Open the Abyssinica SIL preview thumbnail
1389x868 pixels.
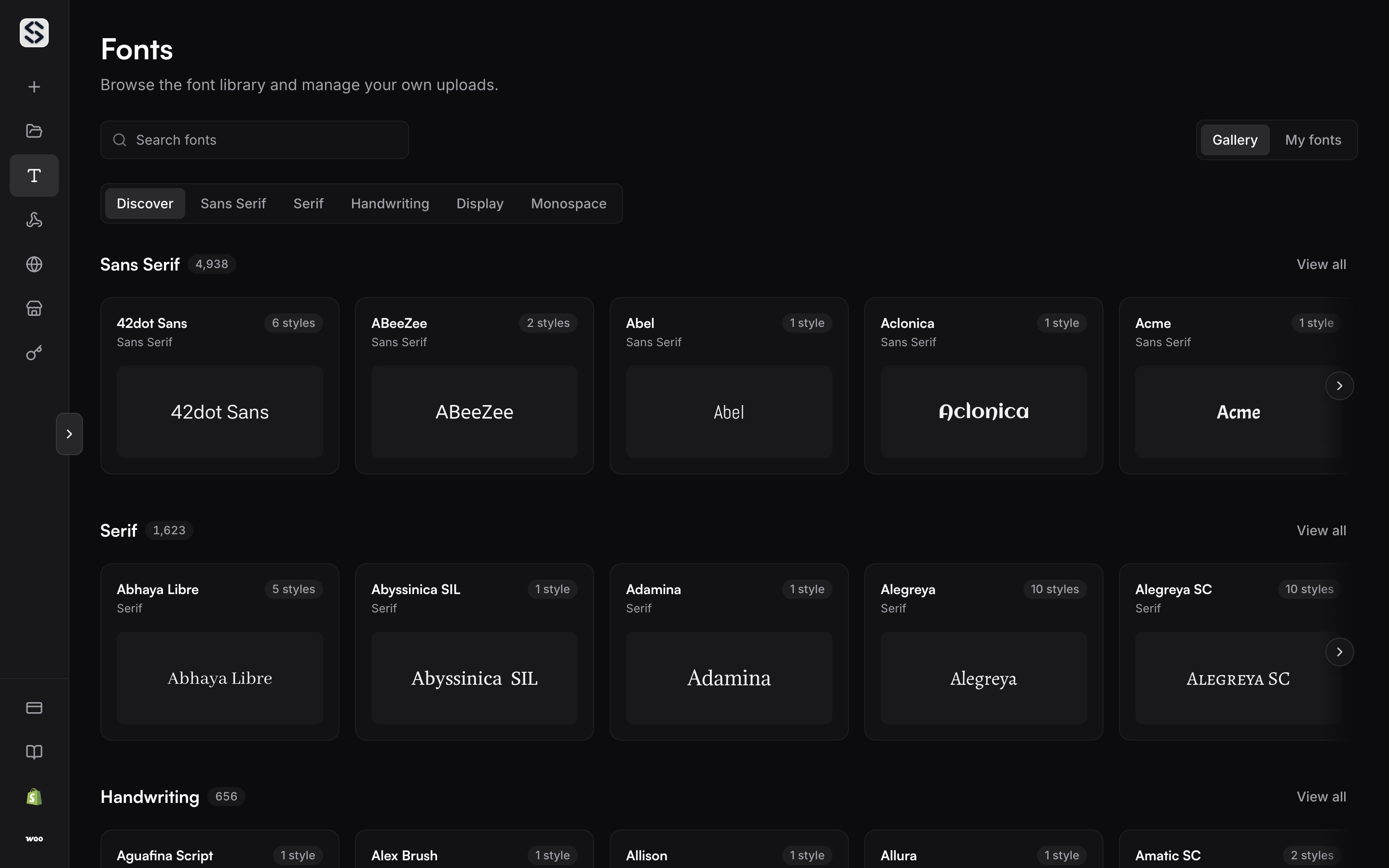point(474,678)
